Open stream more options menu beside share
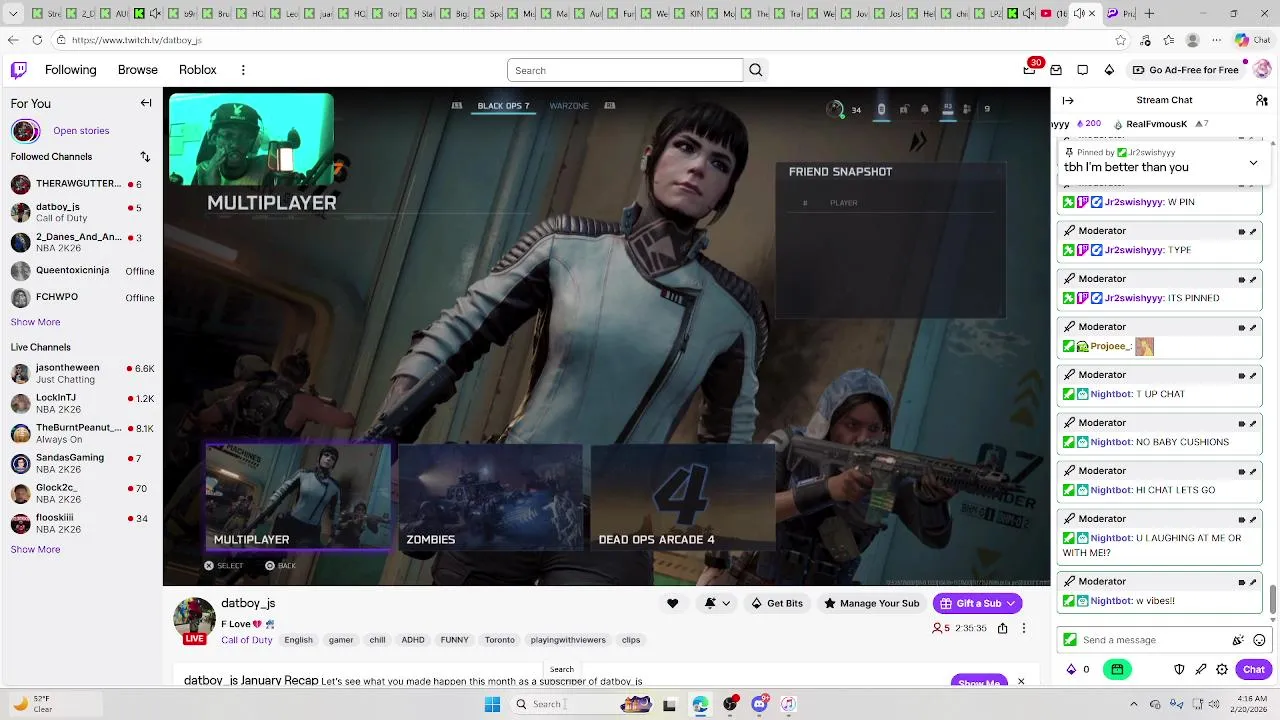Image resolution: width=1280 pixels, height=720 pixels. [1023, 628]
